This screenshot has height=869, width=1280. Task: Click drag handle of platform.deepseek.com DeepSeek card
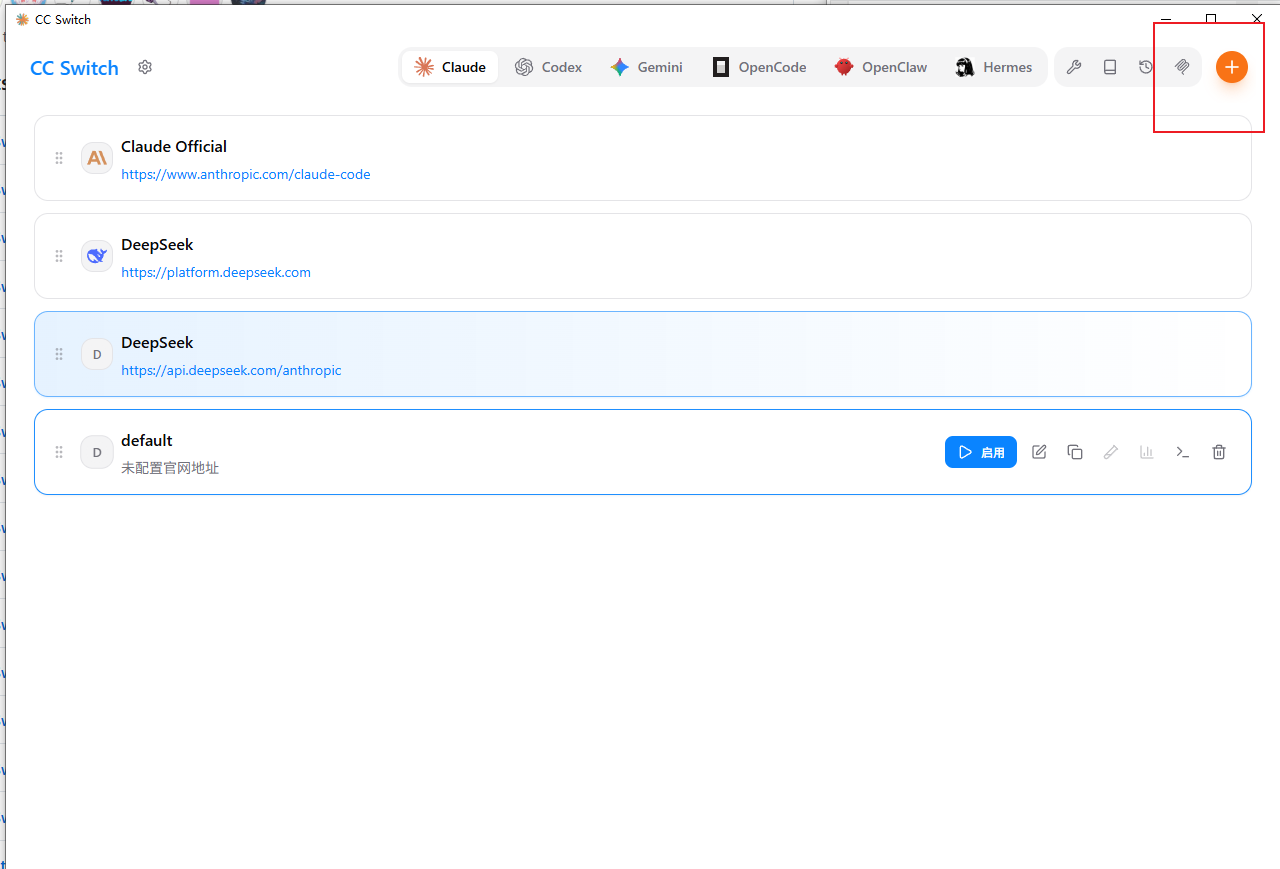[x=59, y=256]
